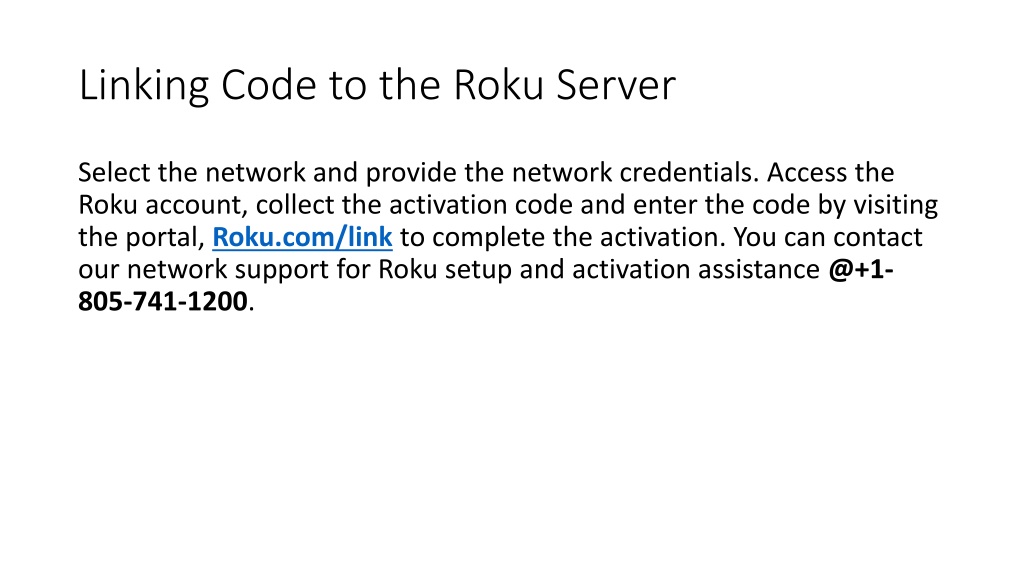Click the word 'portal,' before the link
Screen dimensions: 1024x576
coord(165,238)
